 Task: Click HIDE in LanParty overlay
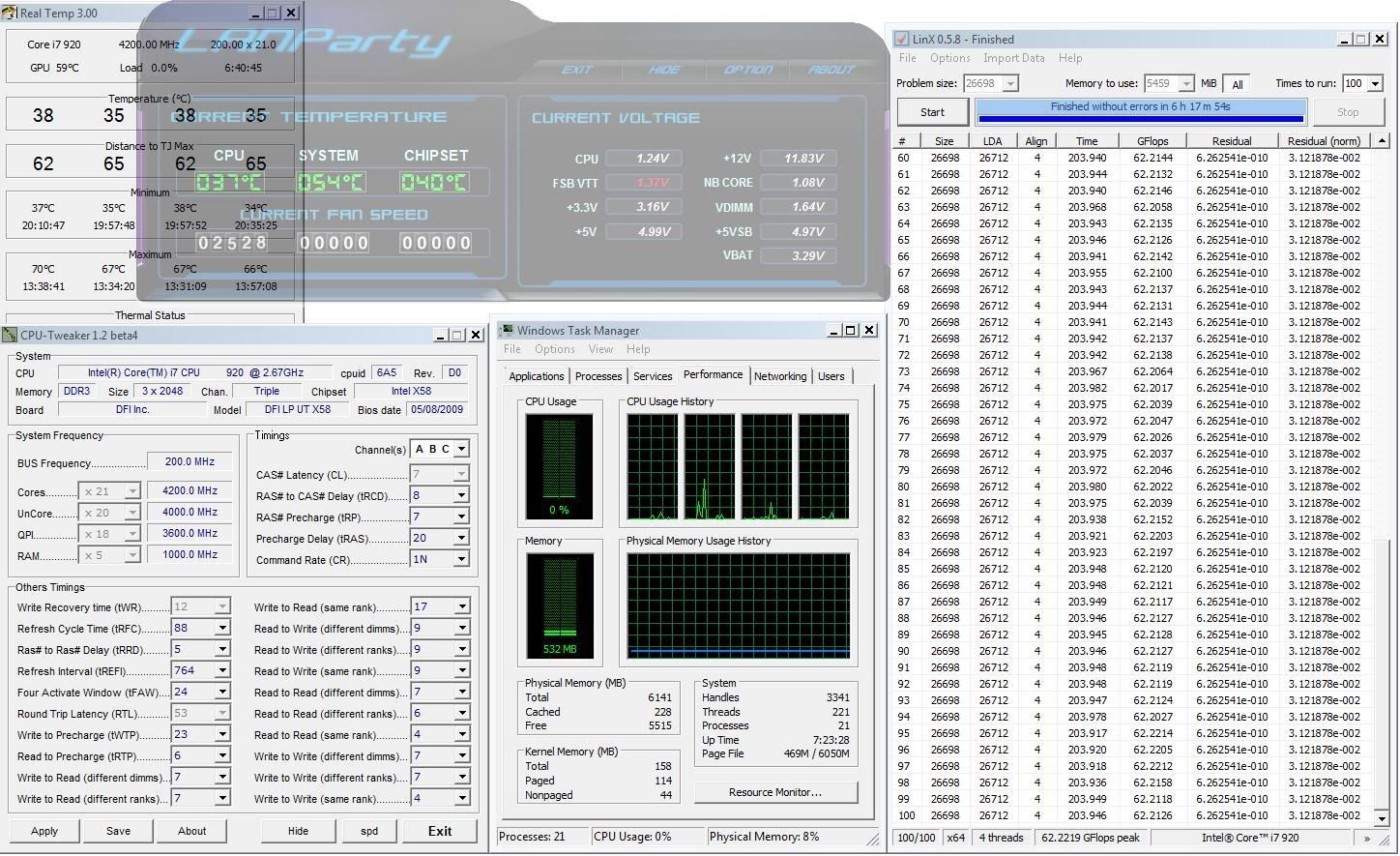click(664, 70)
